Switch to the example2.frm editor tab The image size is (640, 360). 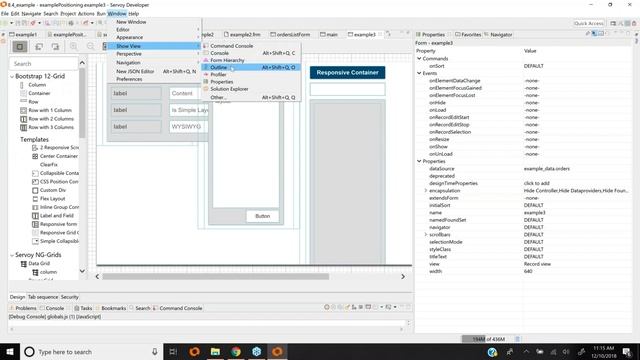[242, 35]
